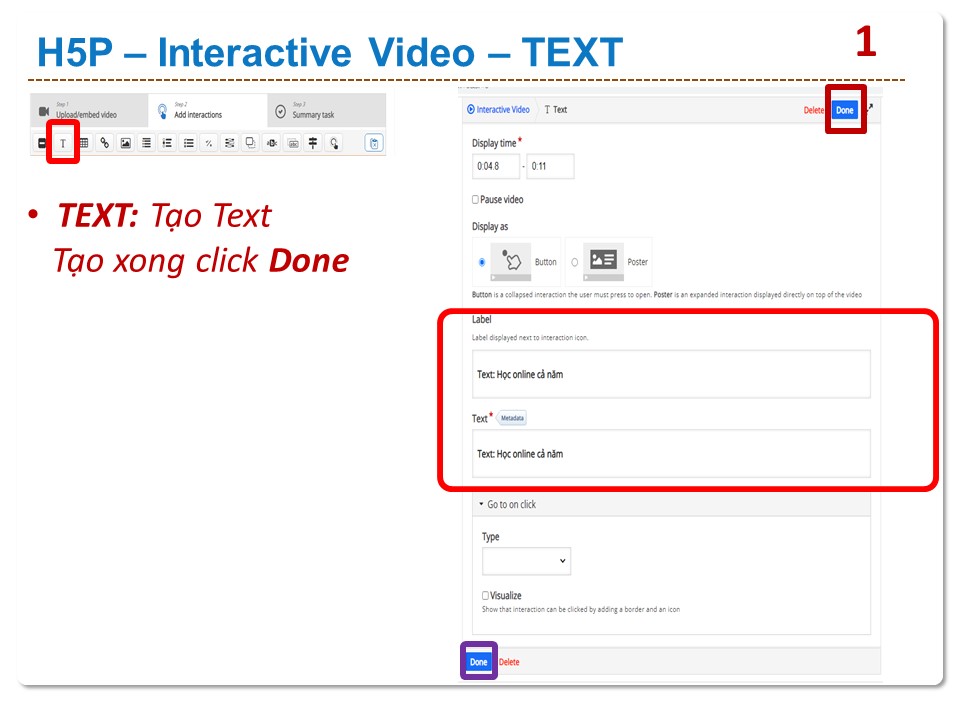Select the Text interaction tool
This screenshot has width=960, height=720.
(x=63, y=143)
